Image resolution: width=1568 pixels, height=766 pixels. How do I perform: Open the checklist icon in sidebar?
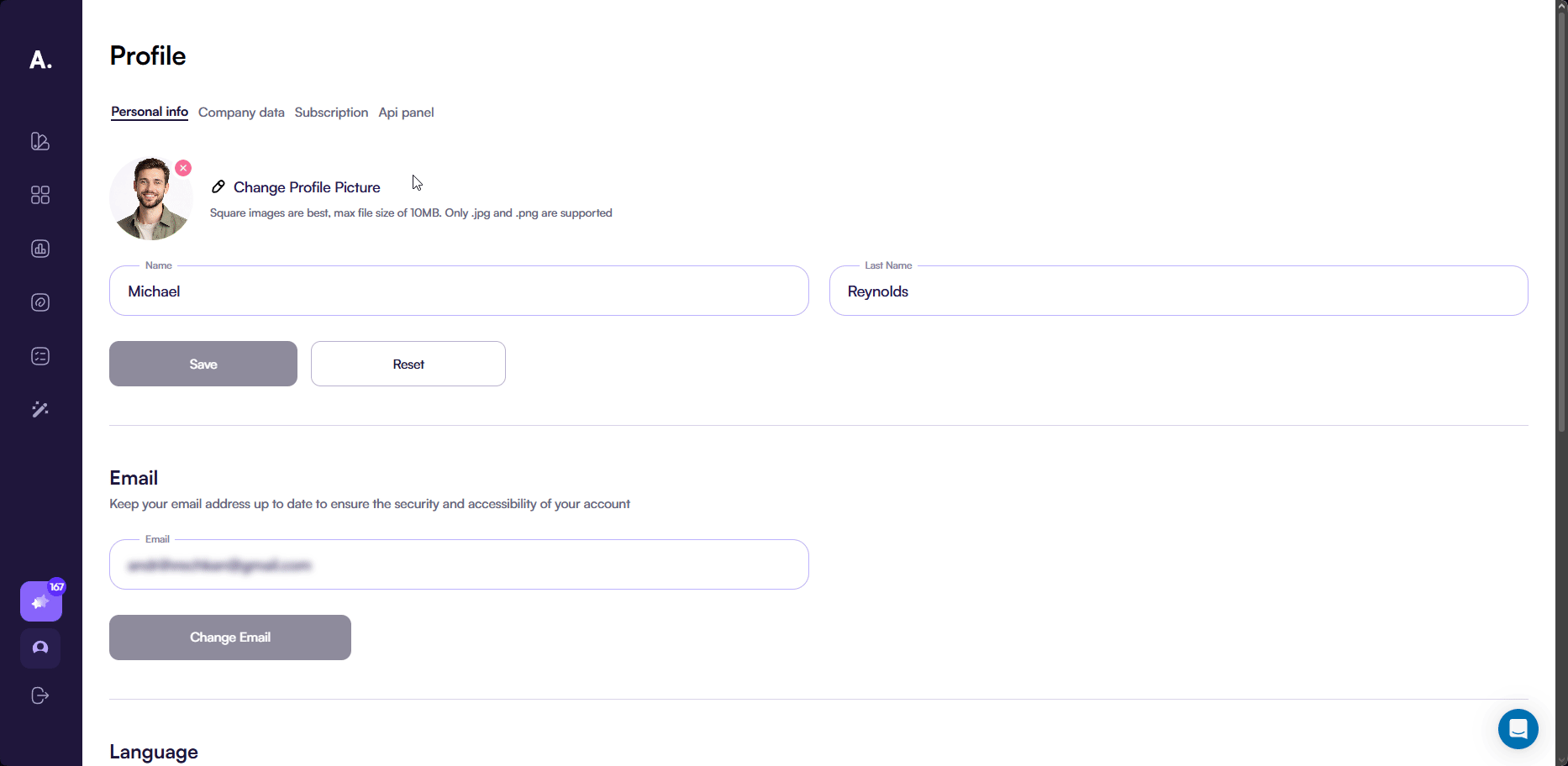tap(40, 356)
